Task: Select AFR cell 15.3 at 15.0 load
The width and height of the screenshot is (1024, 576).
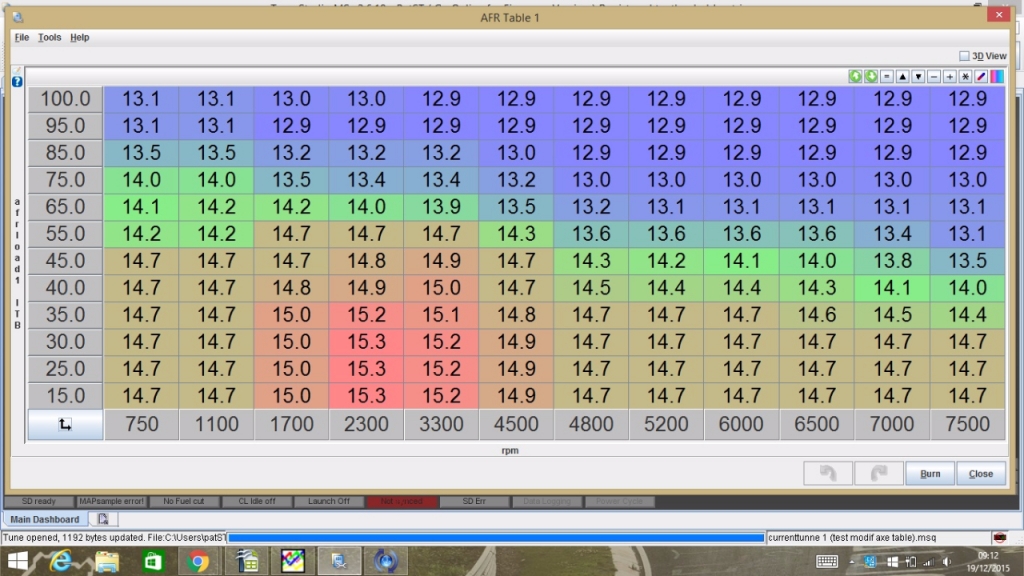Action: coord(366,396)
